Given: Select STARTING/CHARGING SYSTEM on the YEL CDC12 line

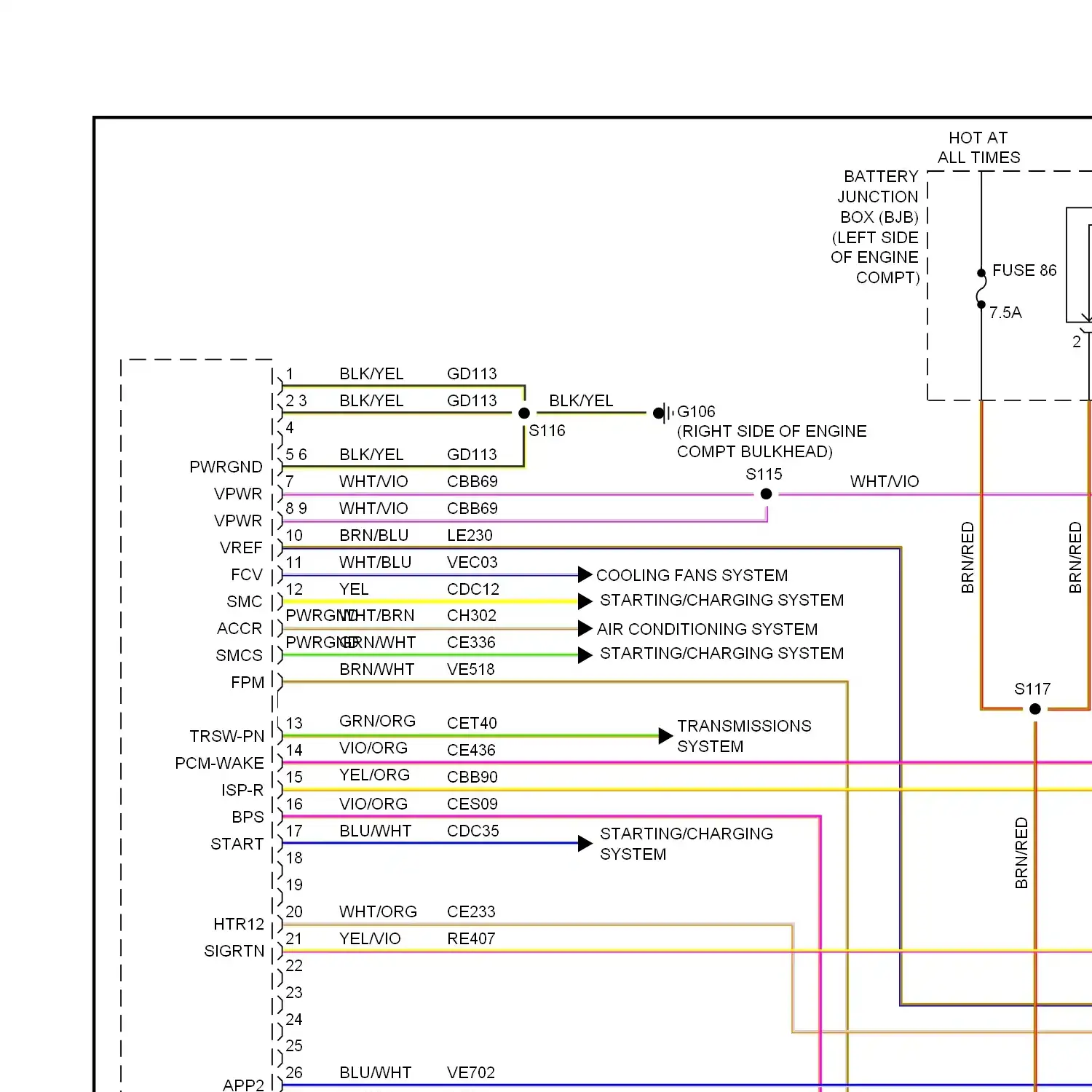Looking at the screenshot, I should (721, 600).
